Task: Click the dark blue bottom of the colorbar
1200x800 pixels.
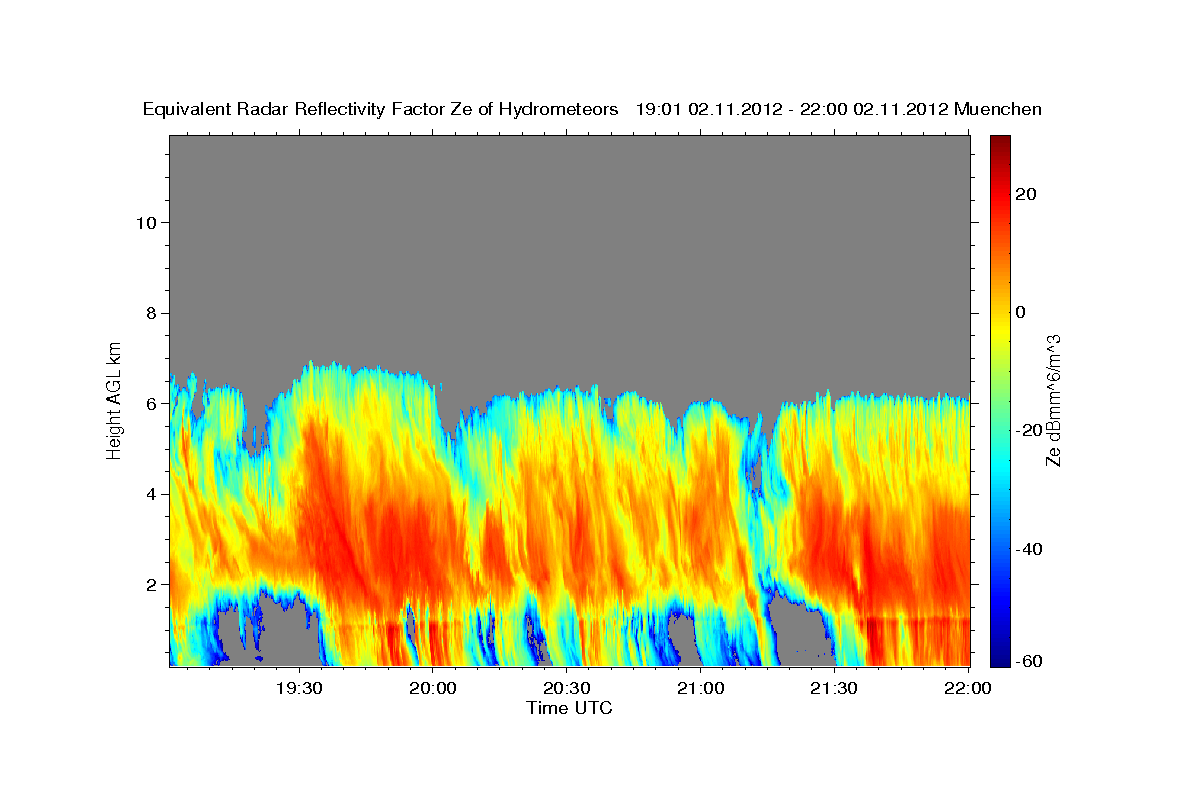Action: pos(999,660)
